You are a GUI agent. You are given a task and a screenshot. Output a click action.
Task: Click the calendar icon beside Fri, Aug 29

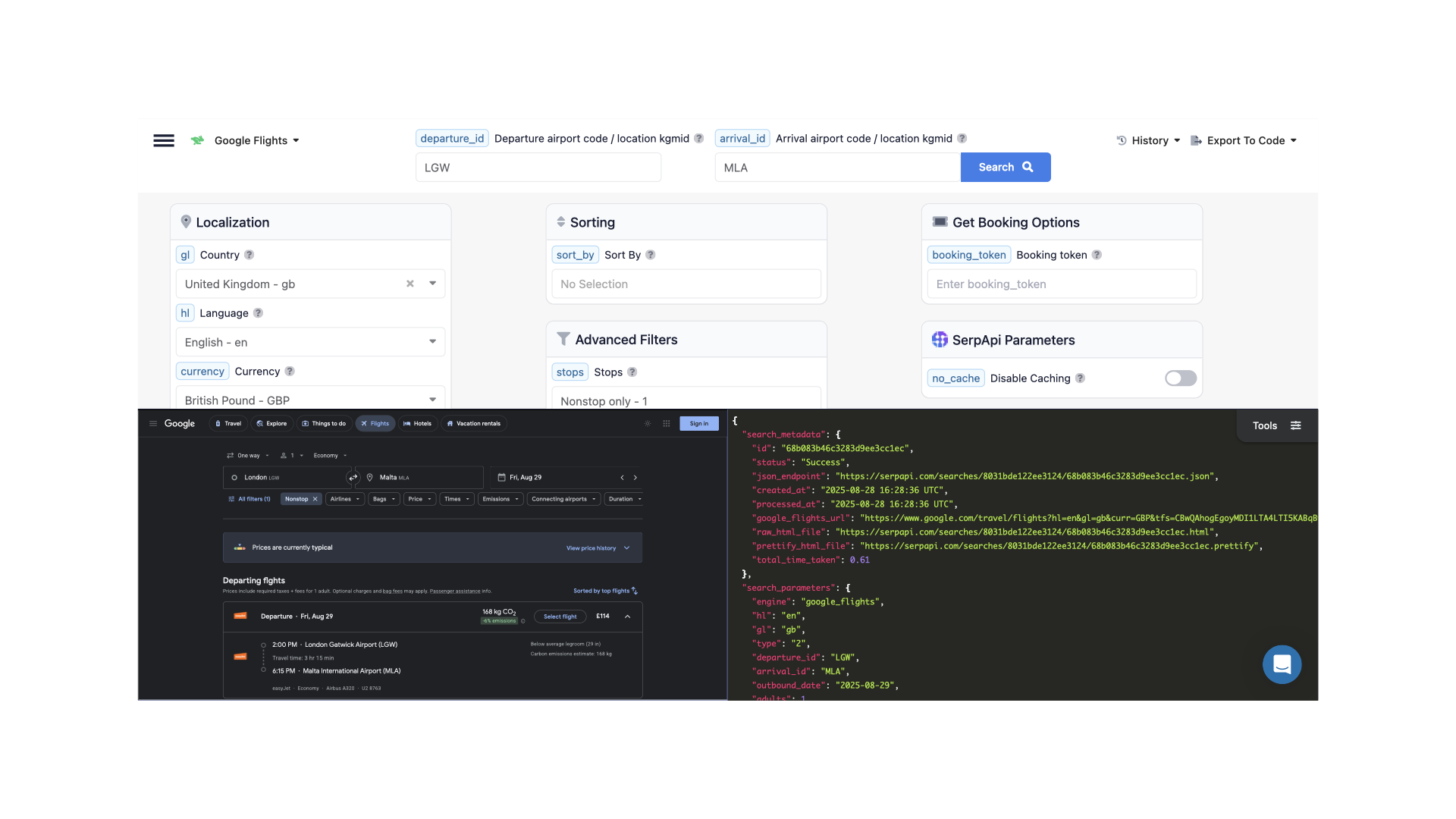(501, 477)
